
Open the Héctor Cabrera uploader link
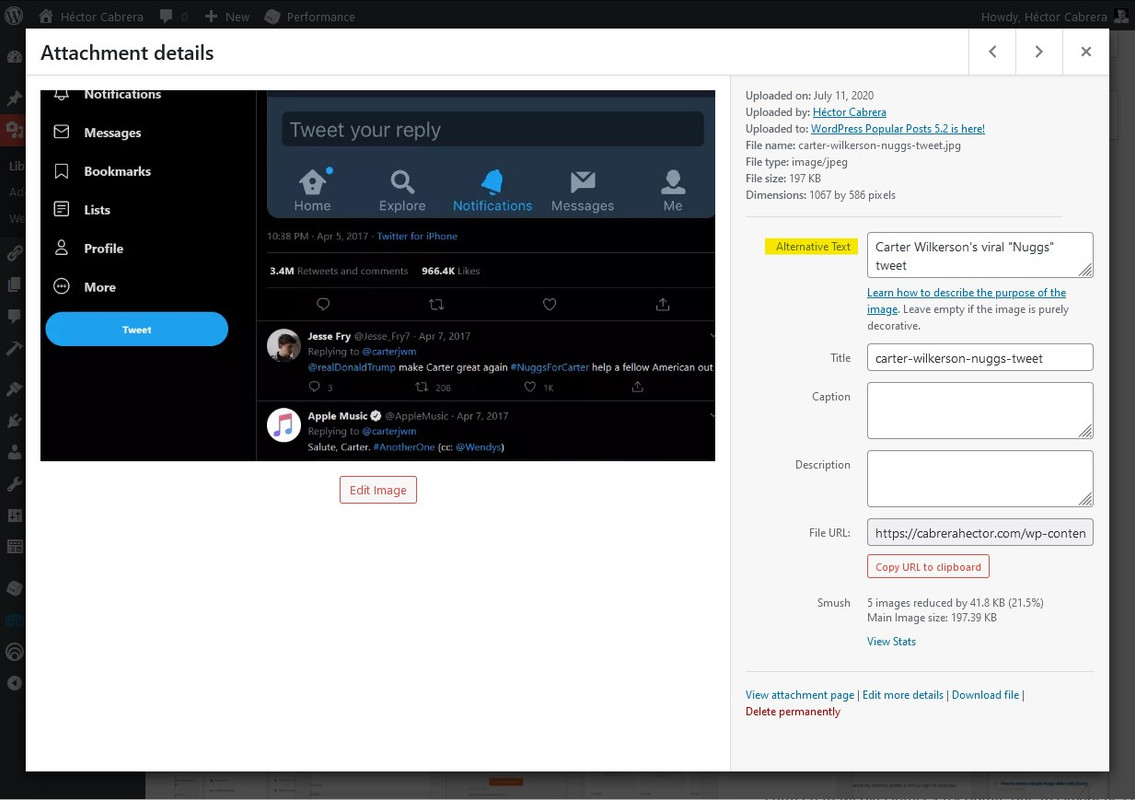(x=849, y=112)
